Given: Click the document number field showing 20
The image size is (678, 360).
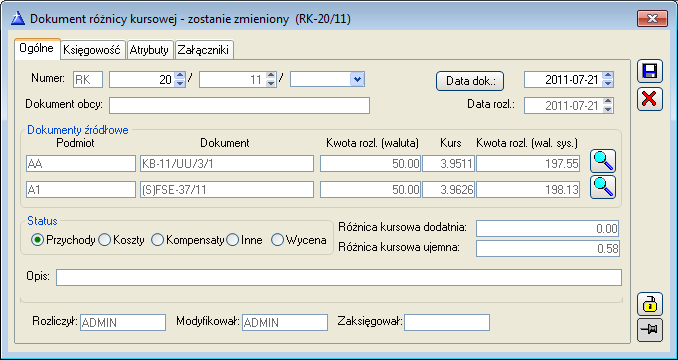Looking at the screenshot, I should coord(142,80).
